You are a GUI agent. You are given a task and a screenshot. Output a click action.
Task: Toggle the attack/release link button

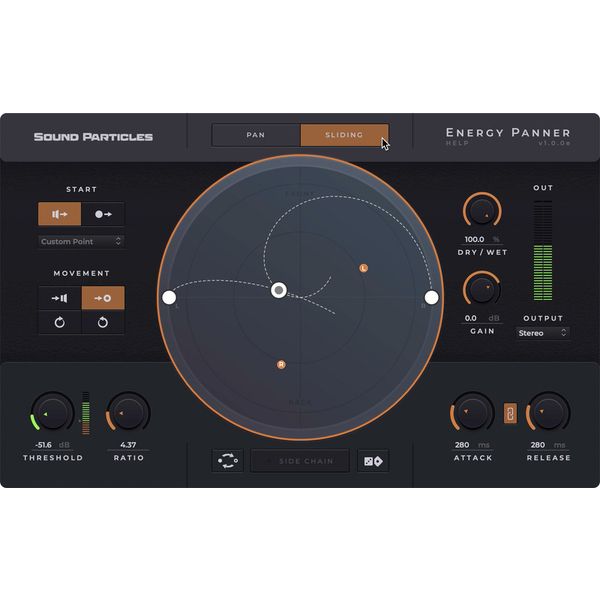coord(509,412)
